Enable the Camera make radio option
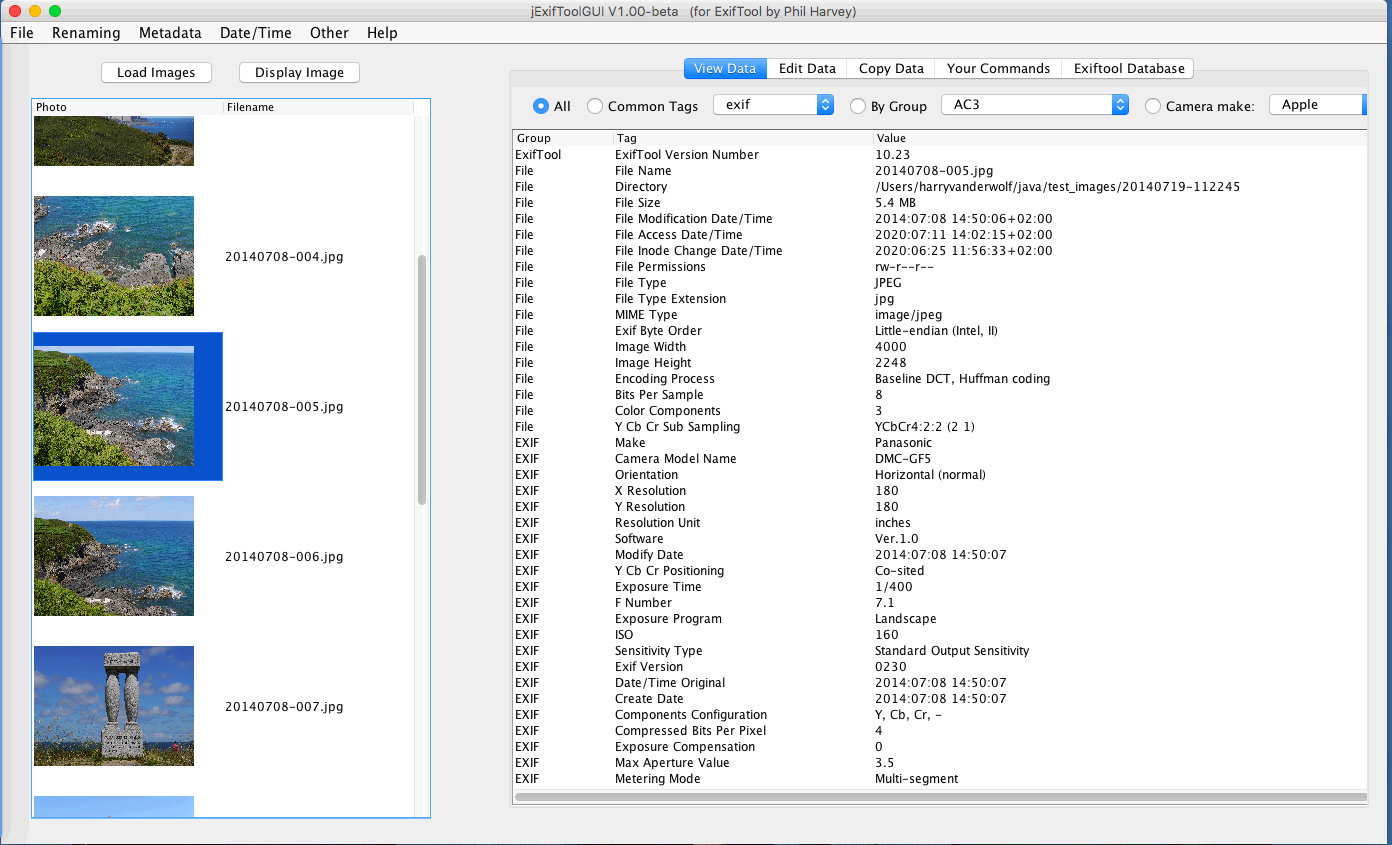 1152,105
